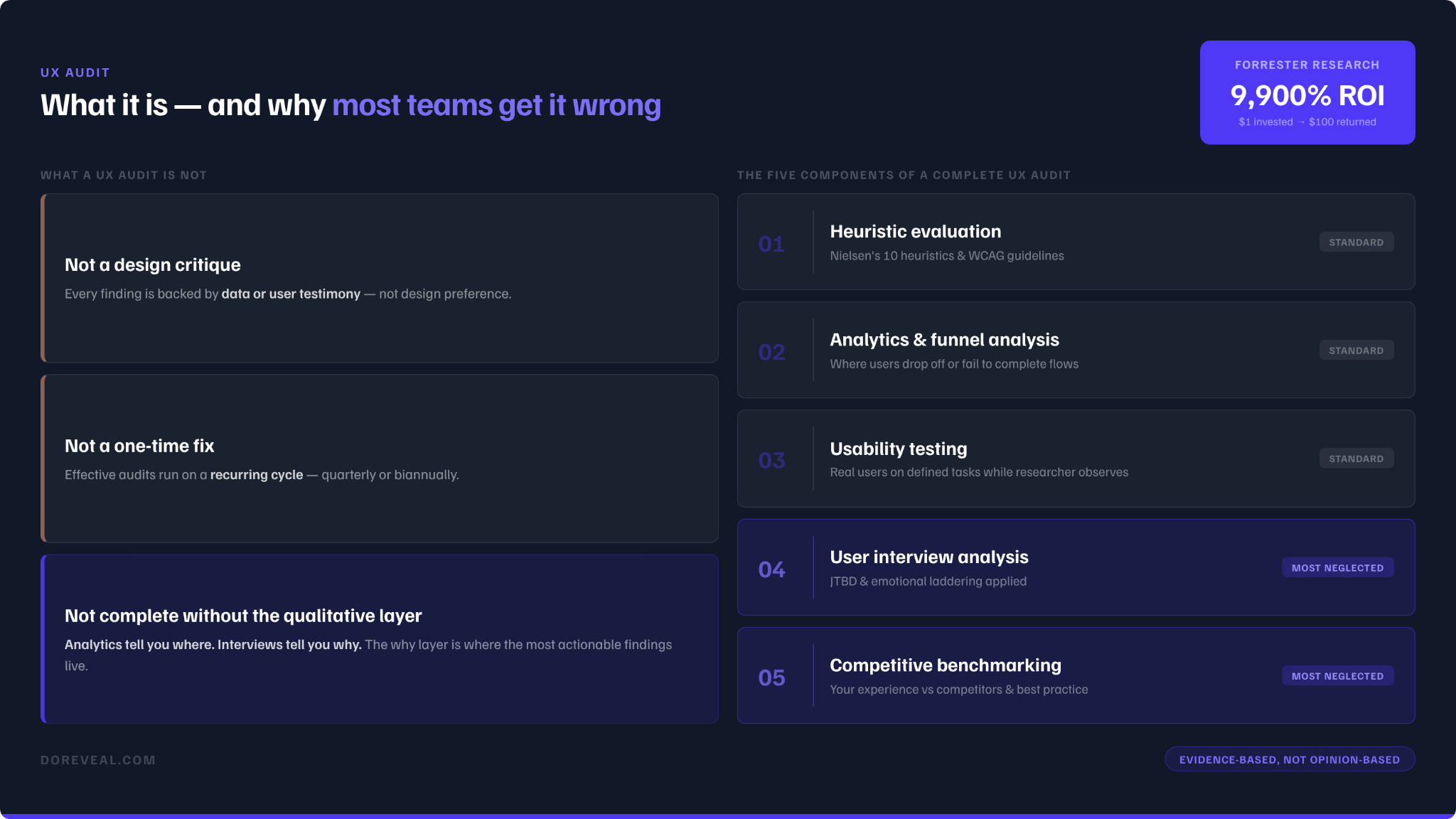This screenshot has height=819, width=1456.
Task: Open the DOREVEAL.COM footer link
Action: click(98, 760)
